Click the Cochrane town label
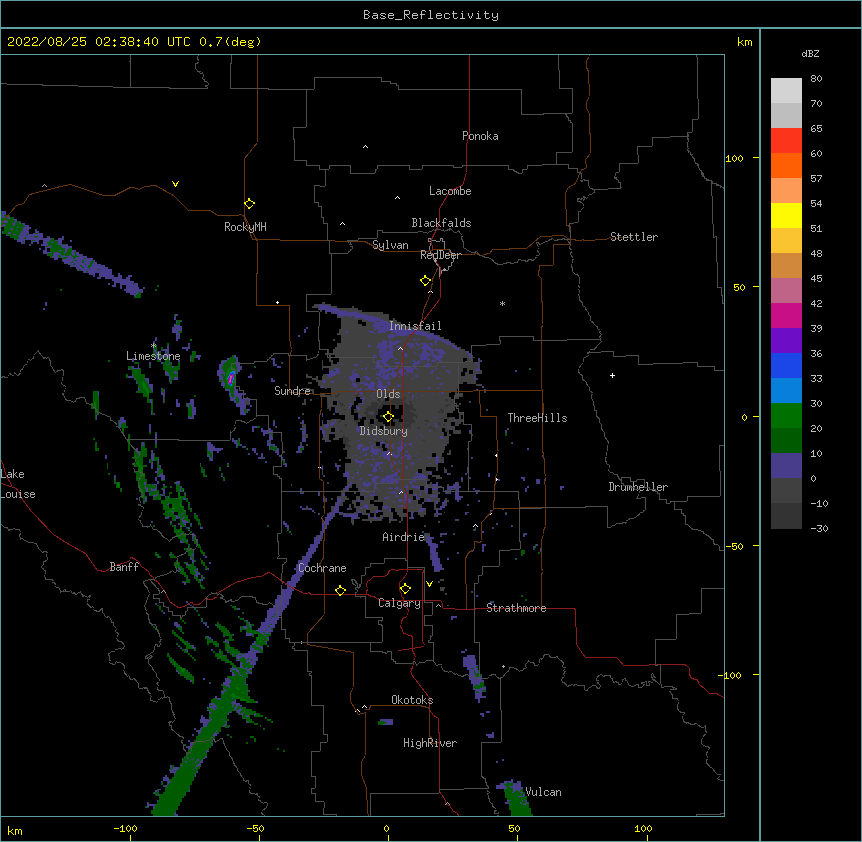This screenshot has height=842, width=862. (x=322, y=568)
